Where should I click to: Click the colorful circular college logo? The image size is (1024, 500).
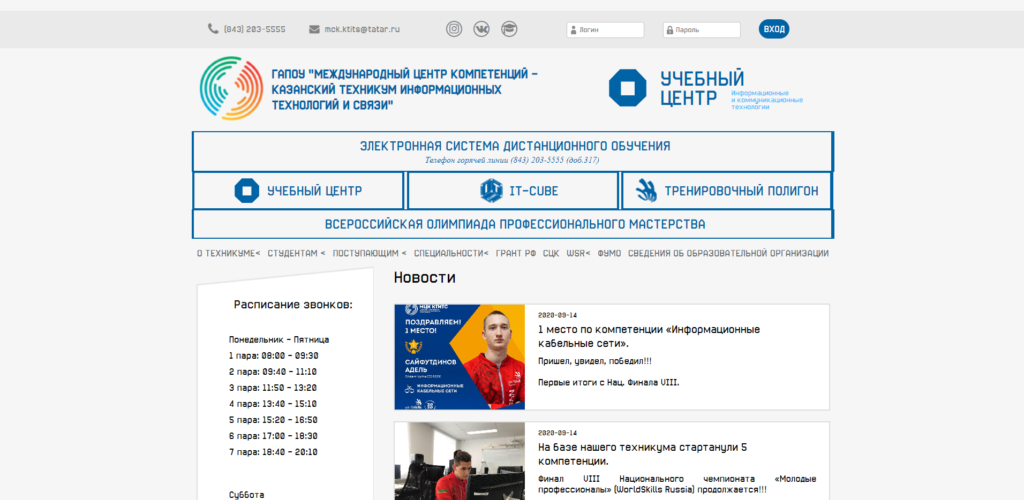click(231, 87)
